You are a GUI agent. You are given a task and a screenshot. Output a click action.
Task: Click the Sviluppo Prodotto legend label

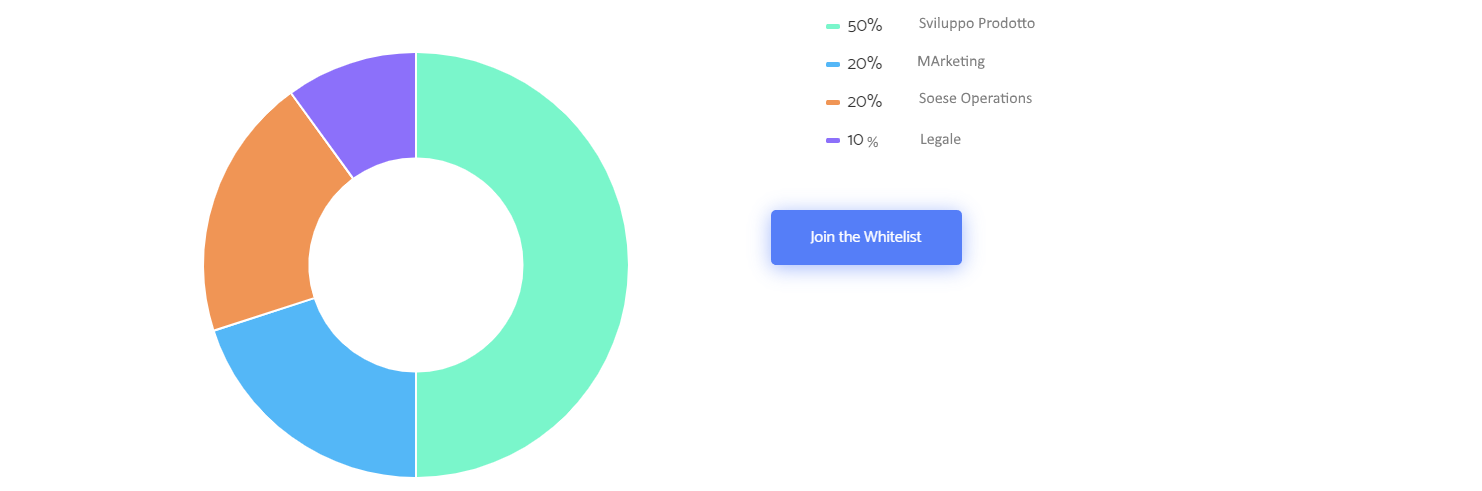977,23
